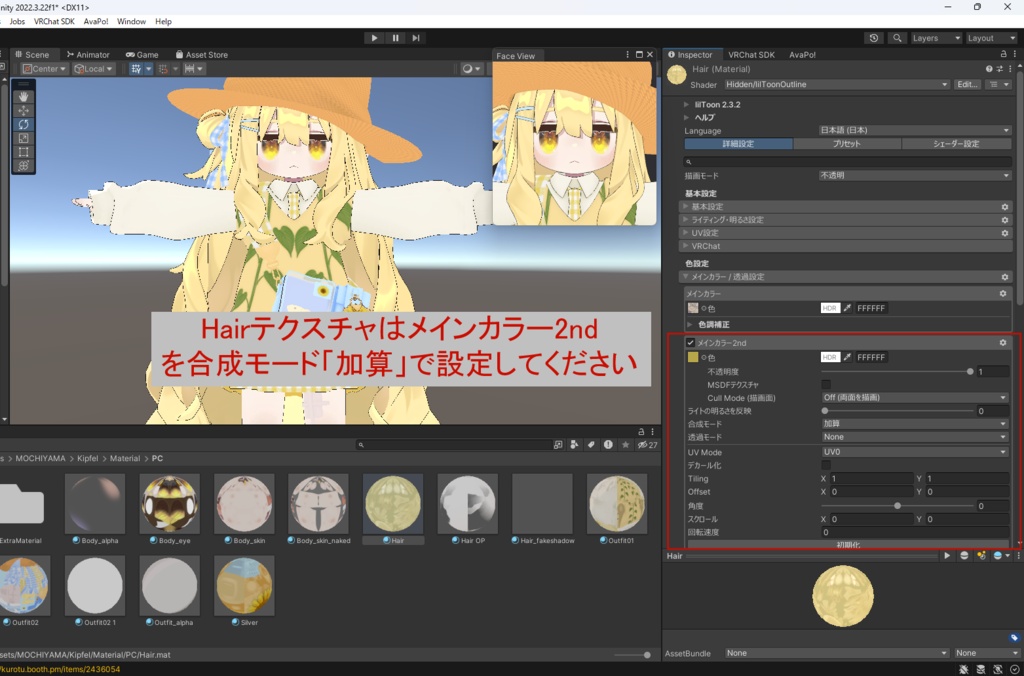Change the preview mesh shape icon
The image size is (1024, 676).
(x=964, y=556)
